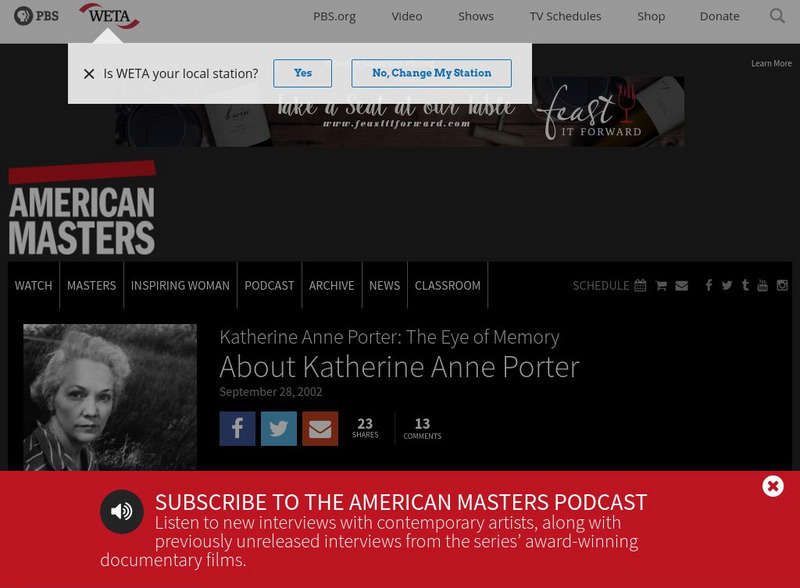The width and height of the screenshot is (800, 588).
Task: Click the newsletter envelope icon in nav
Action: 682,285
